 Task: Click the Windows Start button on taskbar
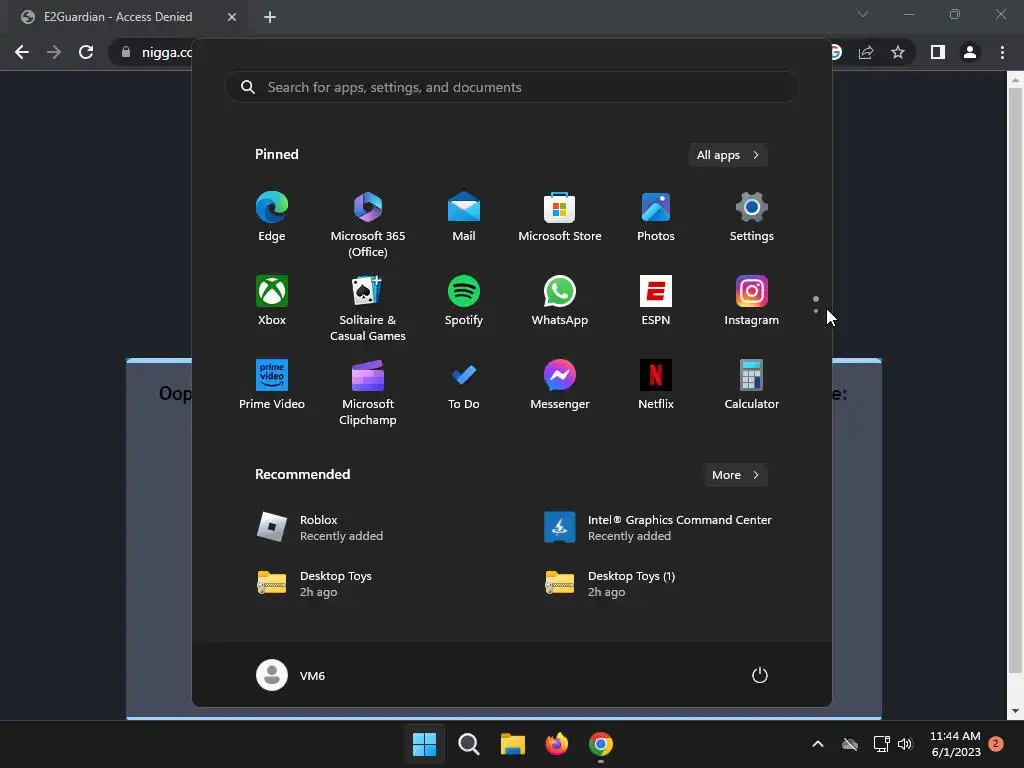click(x=424, y=744)
